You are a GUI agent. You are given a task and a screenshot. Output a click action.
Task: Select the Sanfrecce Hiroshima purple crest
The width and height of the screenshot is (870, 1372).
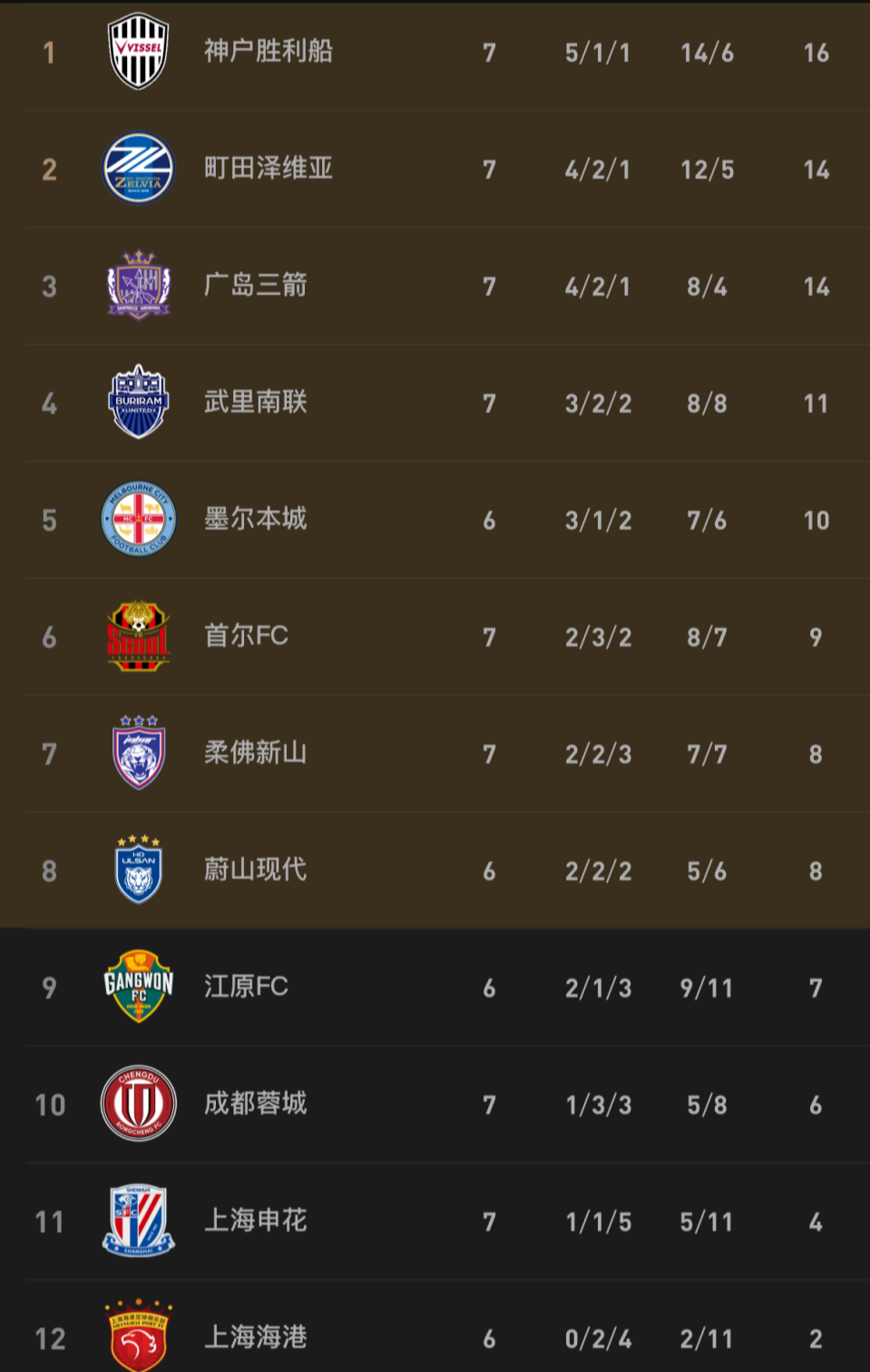(138, 286)
